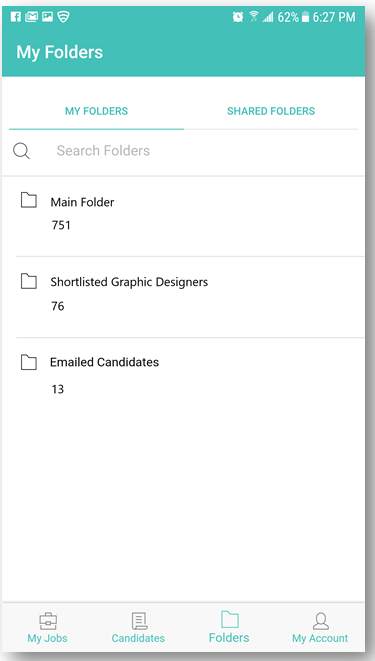Click the Shortlisted Graphic Designers folder icon
The width and height of the screenshot is (375, 661).
tap(29, 281)
